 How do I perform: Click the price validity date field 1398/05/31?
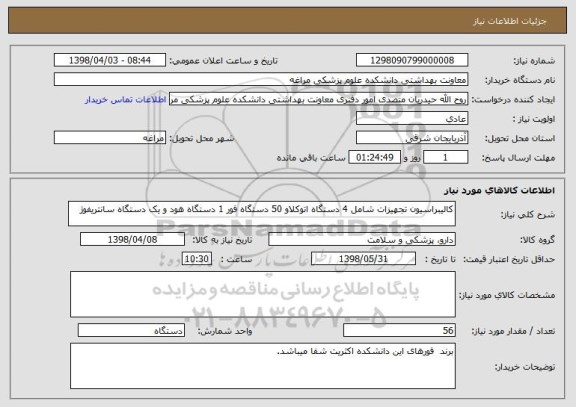(x=363, y=259)
